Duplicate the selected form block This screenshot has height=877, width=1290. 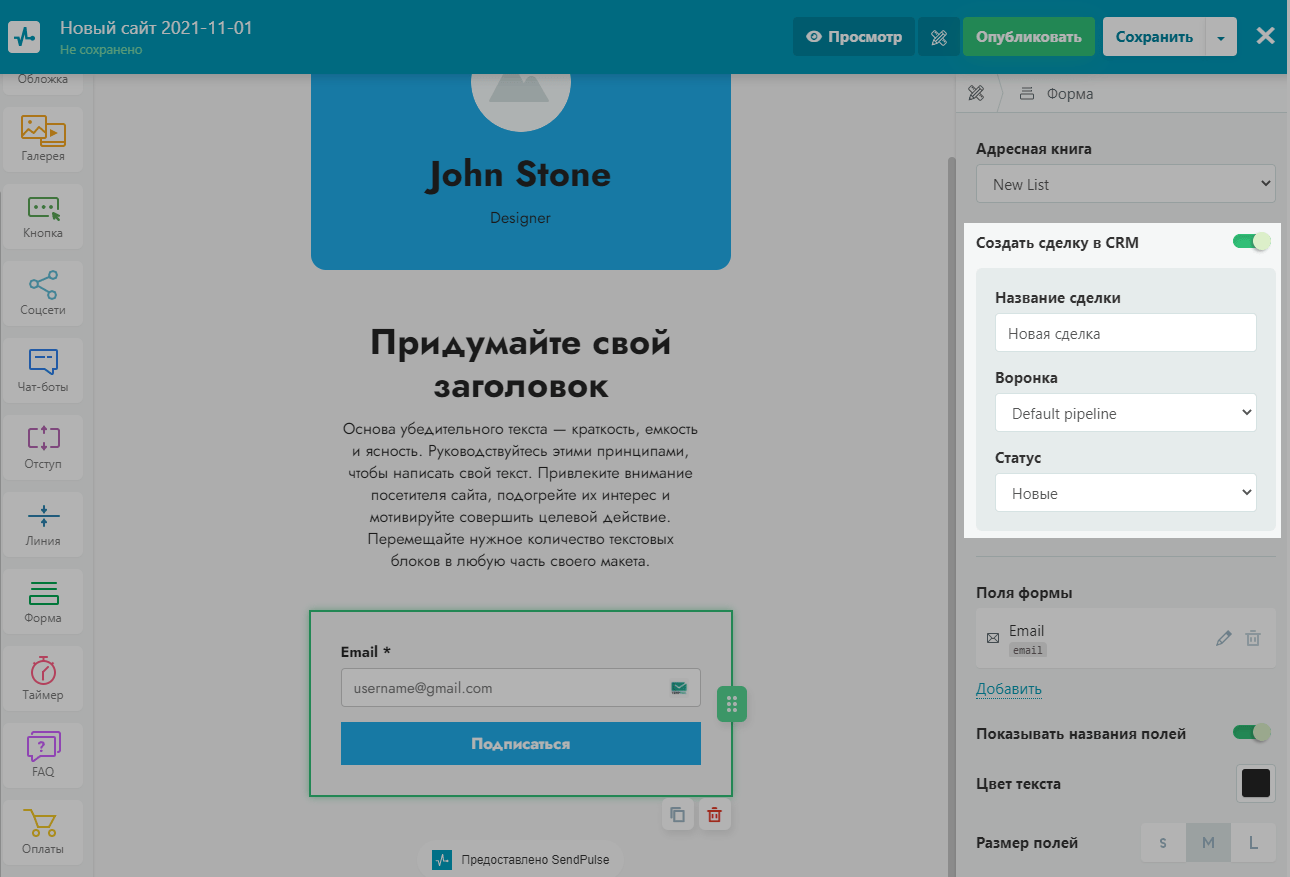(677, 814)
